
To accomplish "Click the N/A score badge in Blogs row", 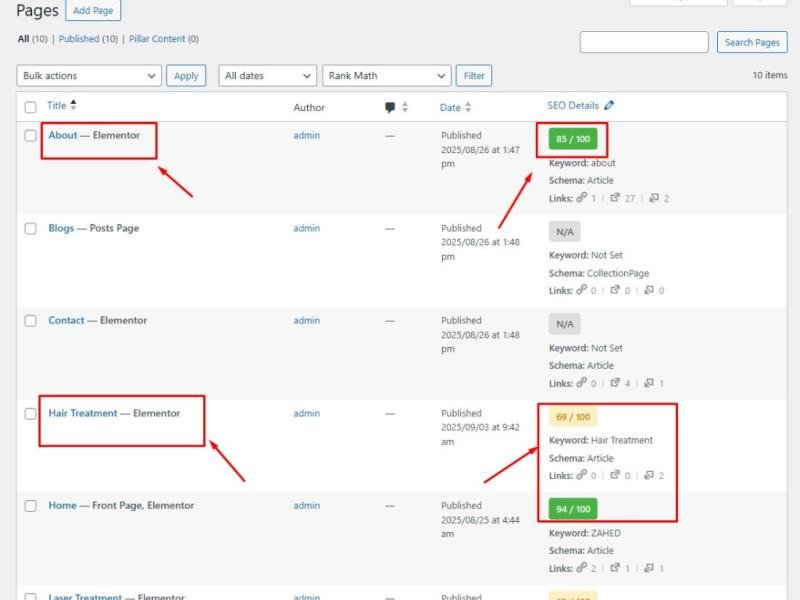I will (x=565, y=232).
